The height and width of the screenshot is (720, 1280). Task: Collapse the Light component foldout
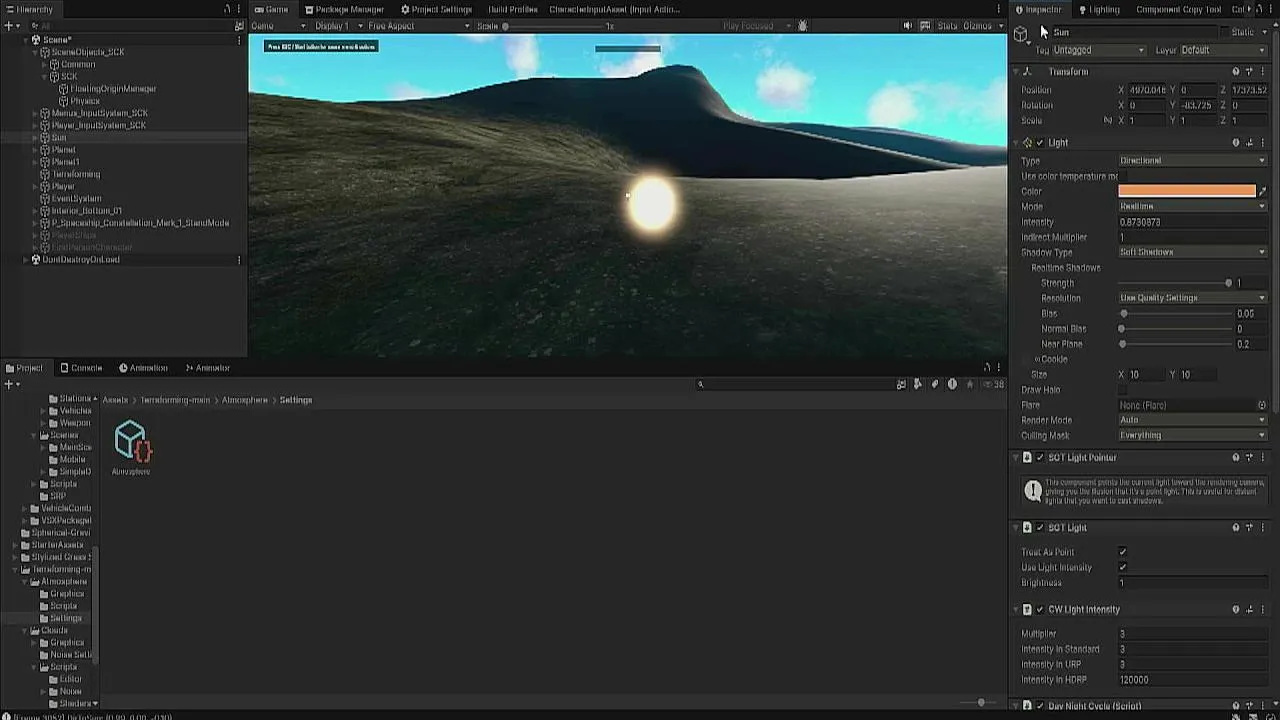[x=1015, y=143]
